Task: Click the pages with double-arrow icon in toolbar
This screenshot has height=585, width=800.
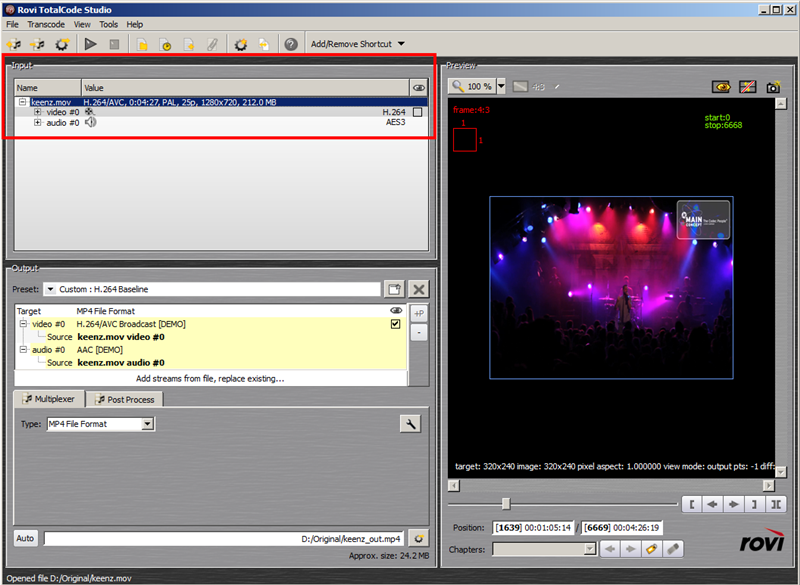Action: coord(264,44)
